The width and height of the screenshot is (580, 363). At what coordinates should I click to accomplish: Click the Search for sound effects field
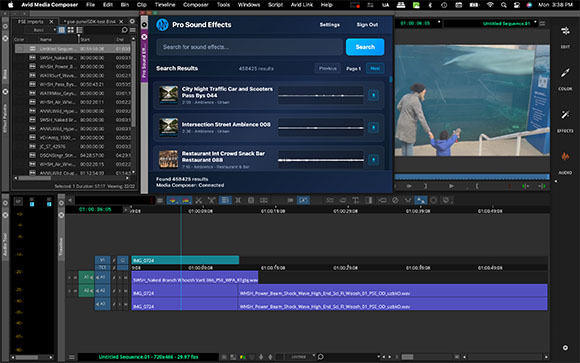(250, 47)
